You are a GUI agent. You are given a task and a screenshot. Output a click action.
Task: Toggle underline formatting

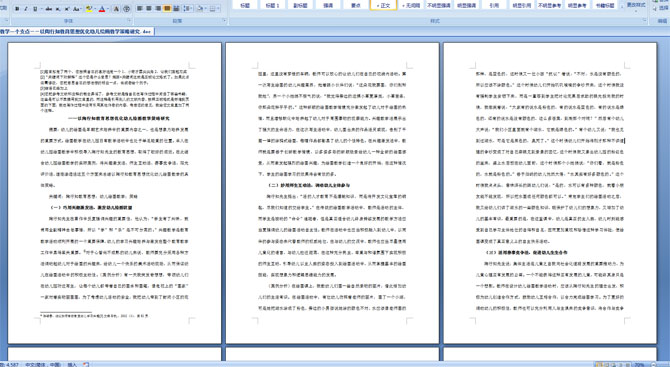click(35, 9)
